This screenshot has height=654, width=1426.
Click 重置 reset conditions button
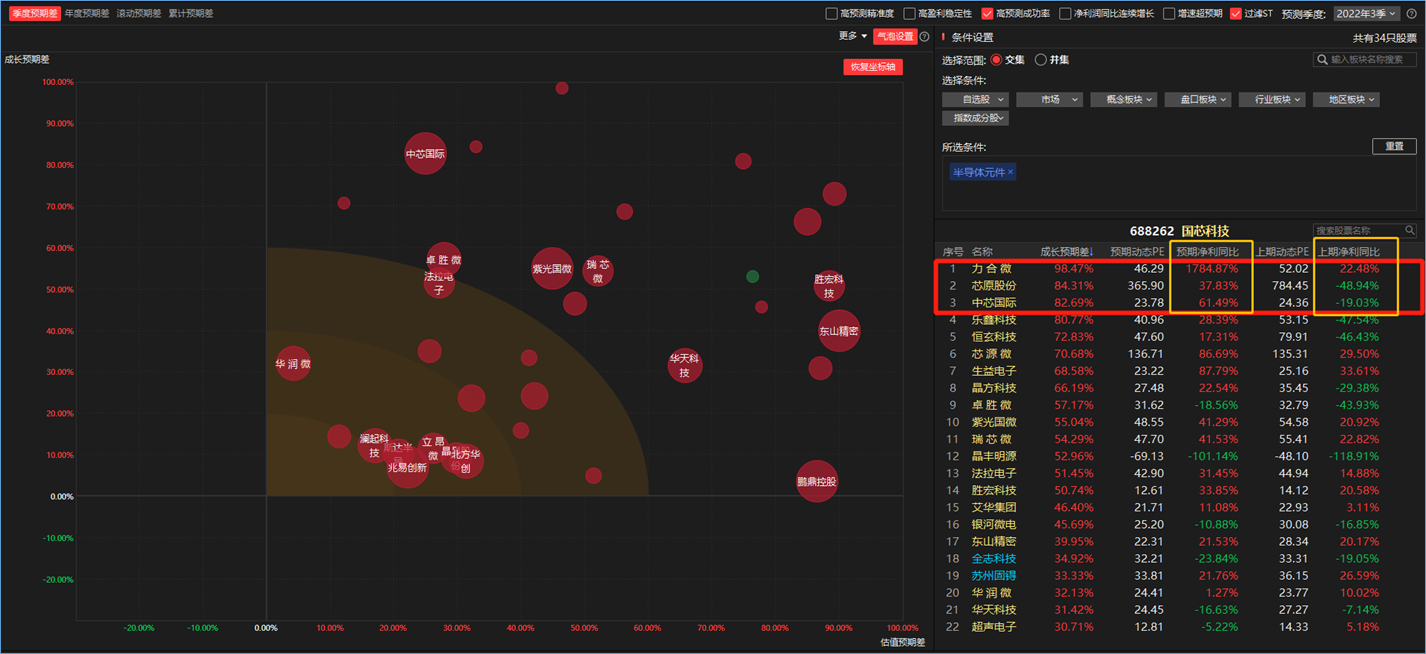pos(1394,146)
